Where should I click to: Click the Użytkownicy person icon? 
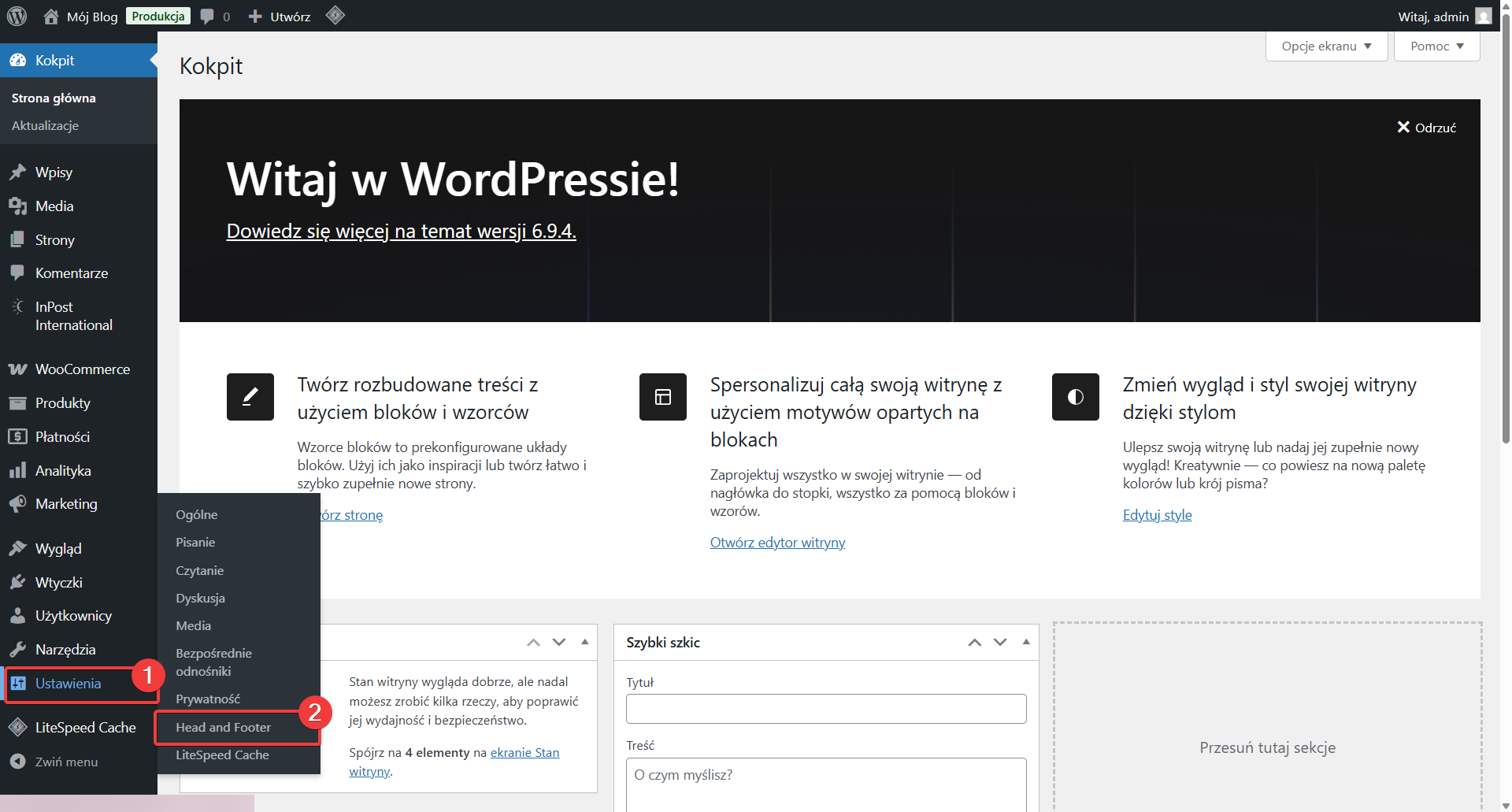(17, 616)
